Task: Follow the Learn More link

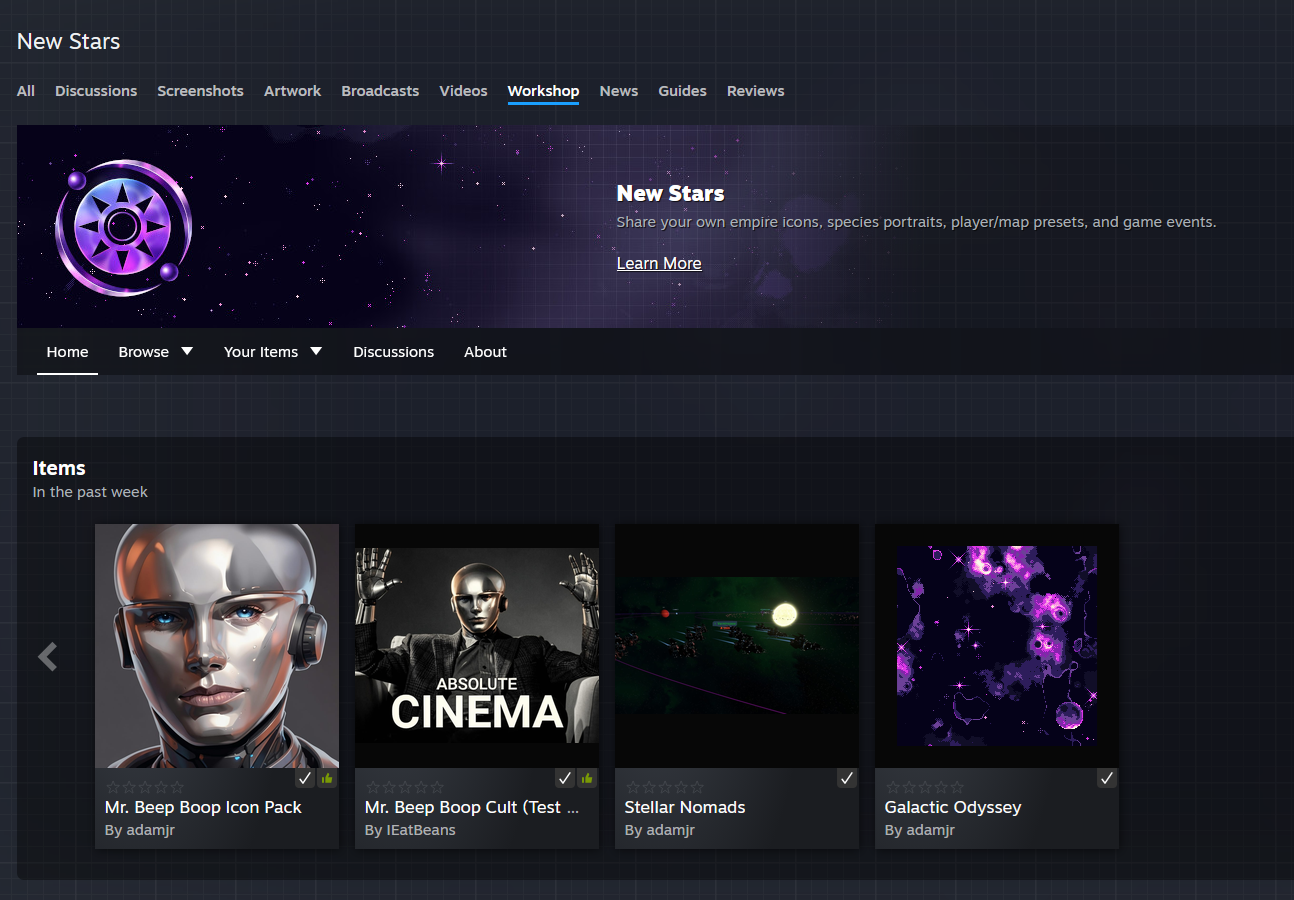Action: click(659, 263)
